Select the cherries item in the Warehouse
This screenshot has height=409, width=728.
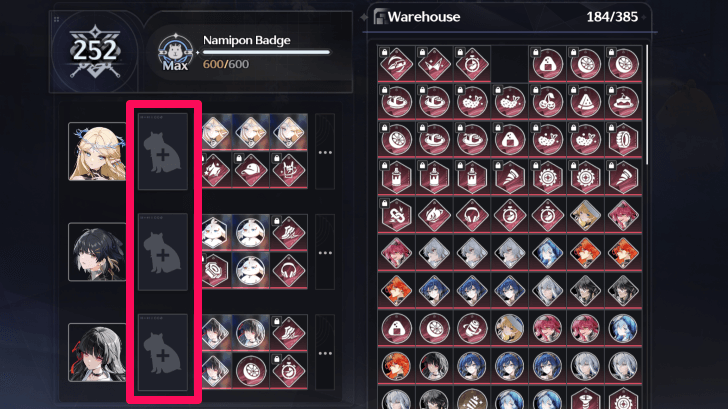coord(547,101)
